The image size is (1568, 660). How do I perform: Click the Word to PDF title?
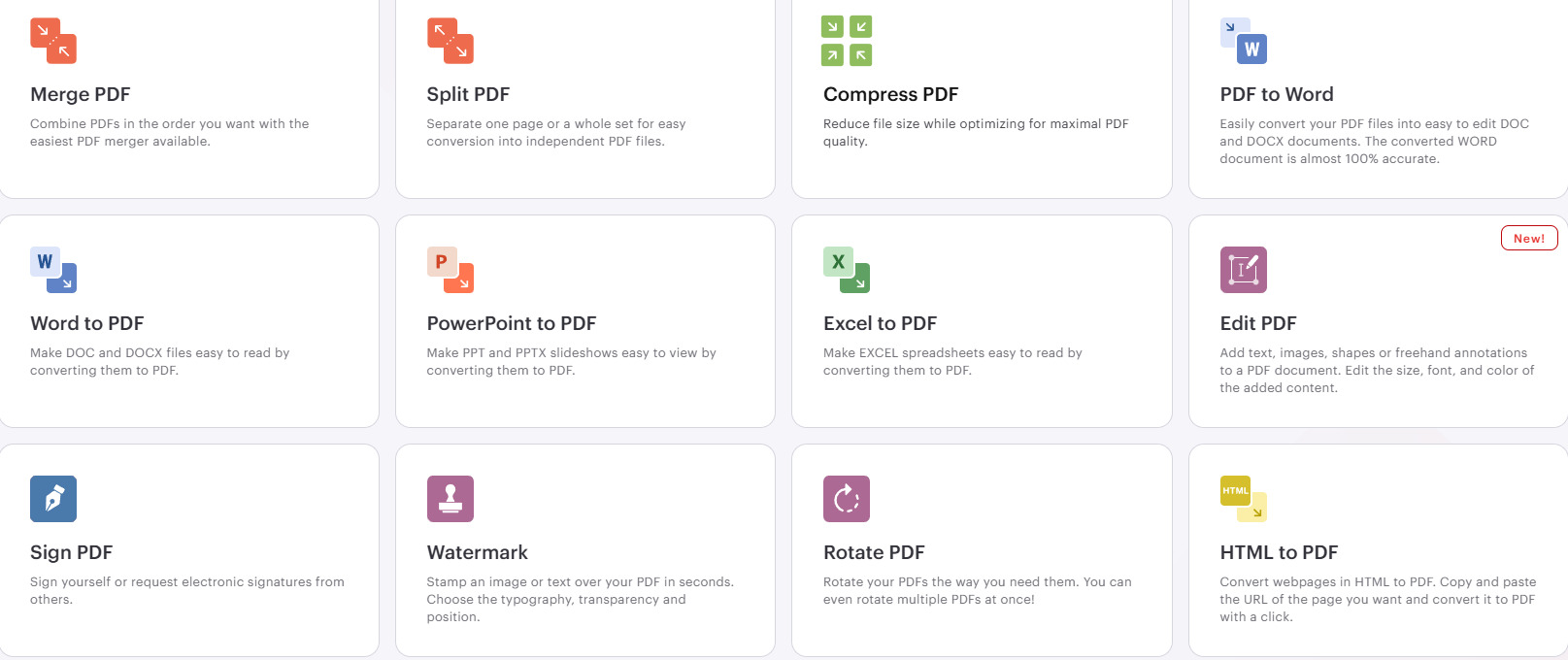pos(86,323)
